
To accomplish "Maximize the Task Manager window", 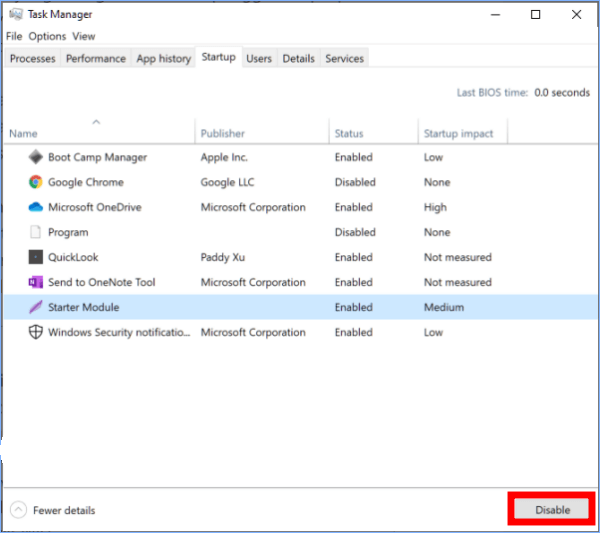I will 535,15.
